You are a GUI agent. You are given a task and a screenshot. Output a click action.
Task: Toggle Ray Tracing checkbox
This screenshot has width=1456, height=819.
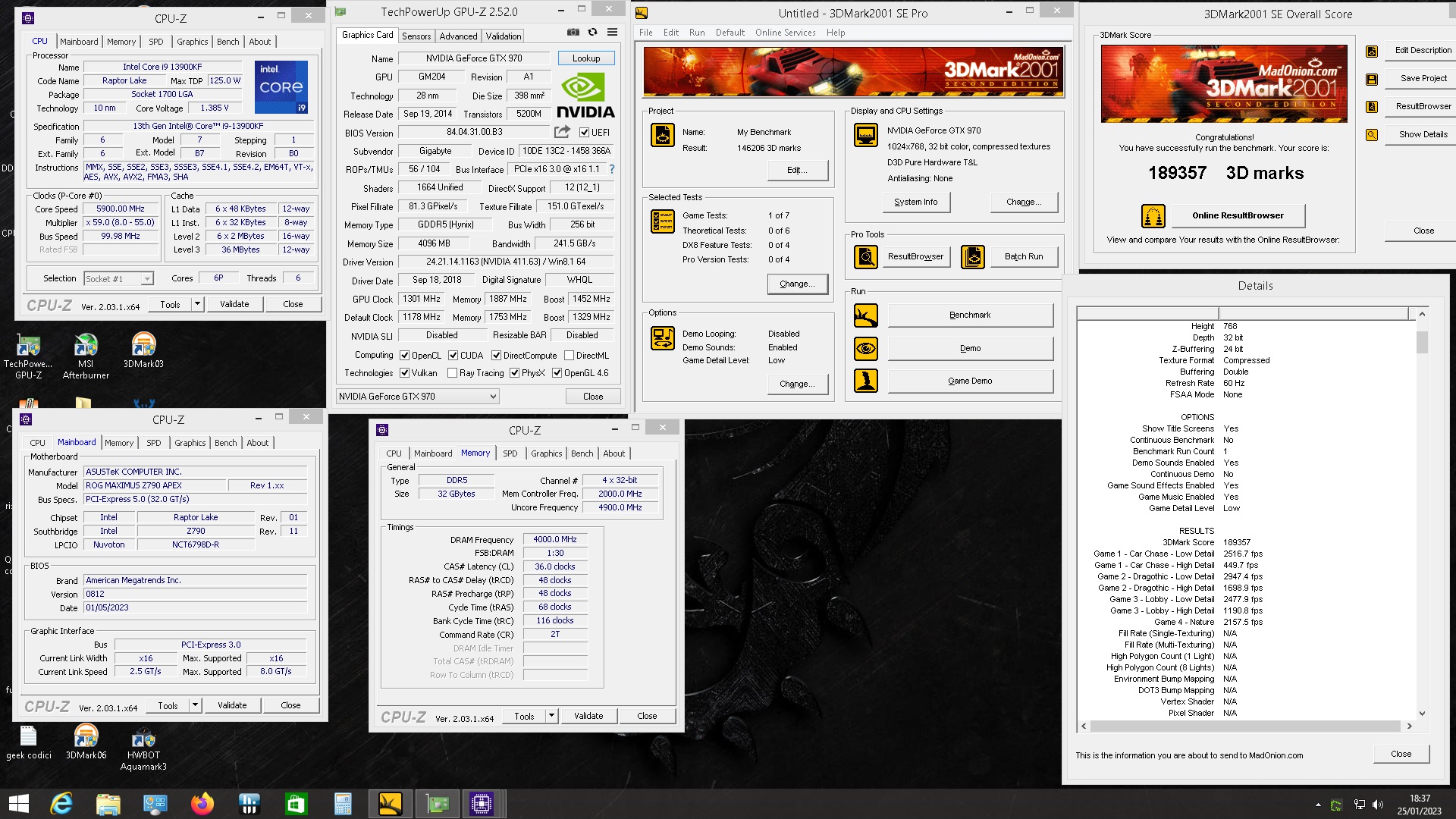(x=452, y=372)
